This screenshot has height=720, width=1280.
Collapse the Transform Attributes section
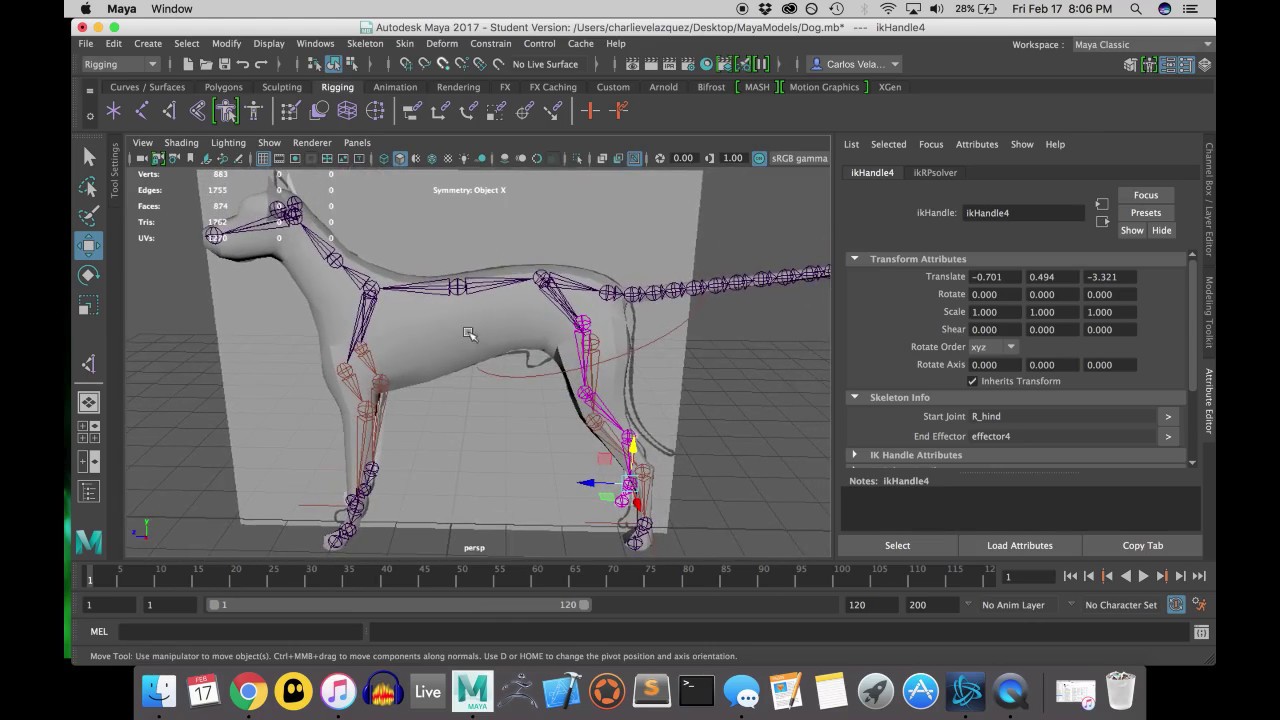coord(854,259)
